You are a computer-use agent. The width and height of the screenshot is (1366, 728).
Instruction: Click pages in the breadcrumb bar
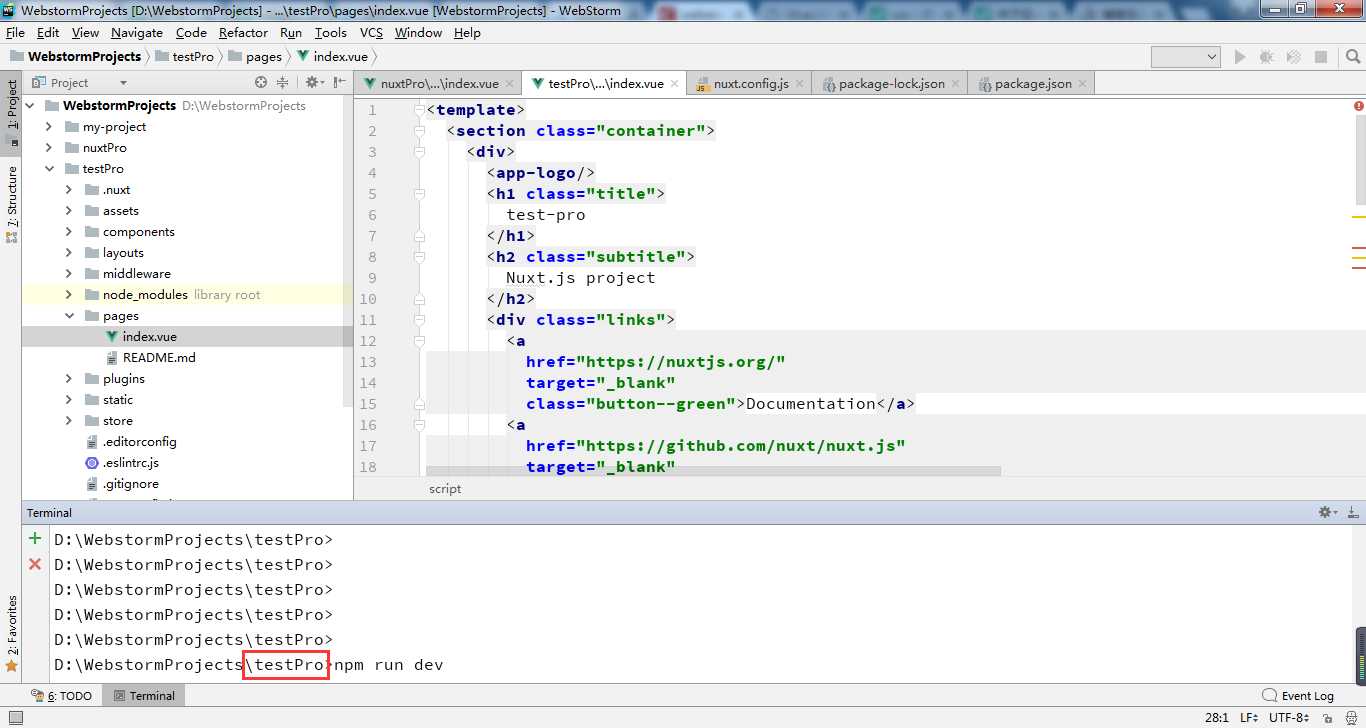point(255,57)
